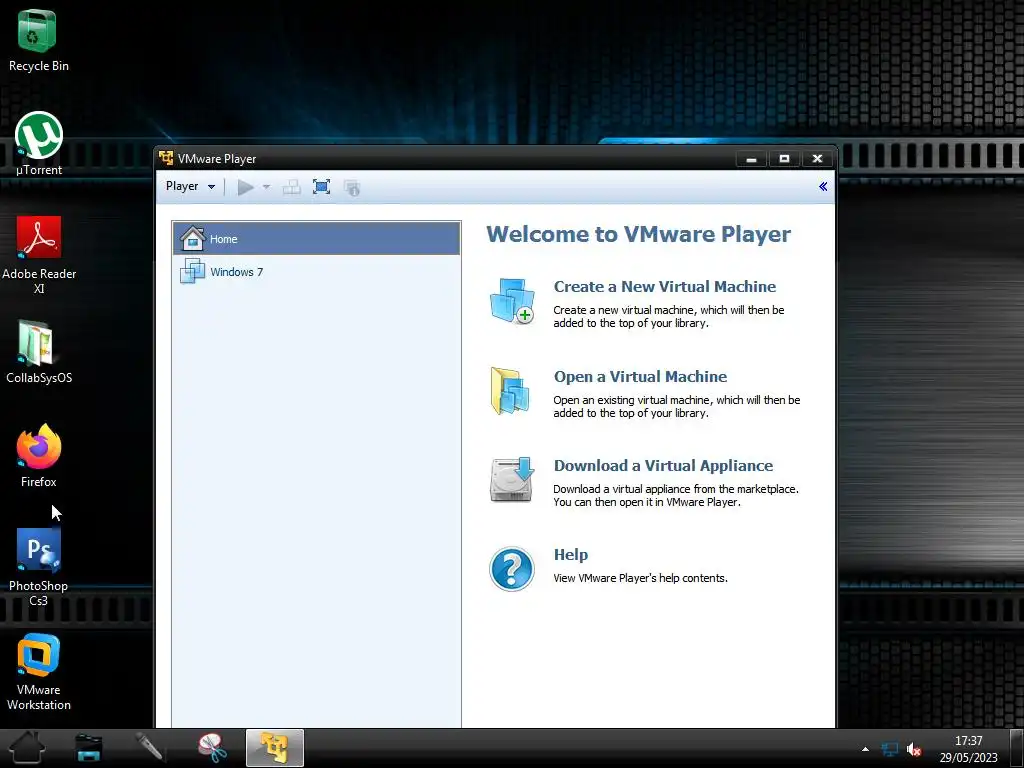1024x768 pixels.
Task: Click Download a Virtual Appliance link
Action: pyautogui.click(x=663, y=466)
